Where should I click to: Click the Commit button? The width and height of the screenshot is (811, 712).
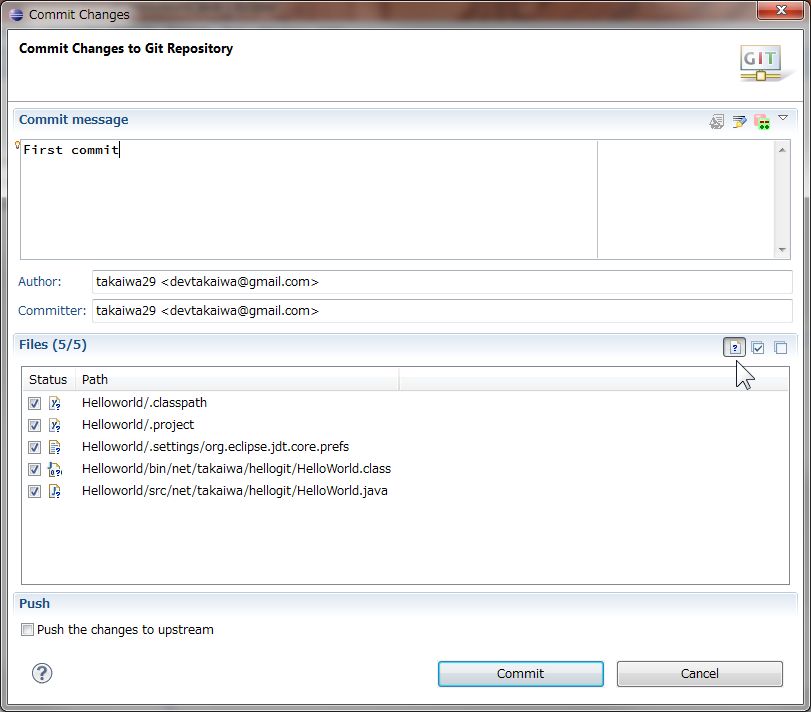click(x=520, y=674)
